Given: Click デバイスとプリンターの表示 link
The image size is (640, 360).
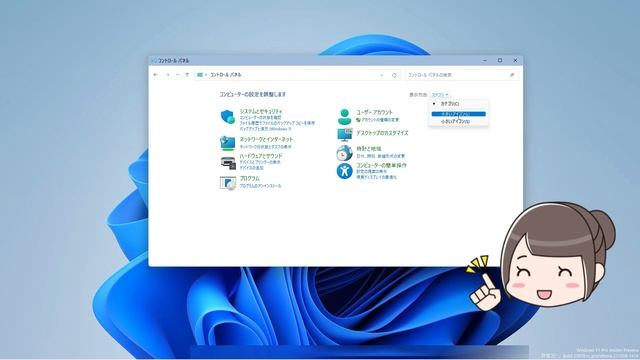Looking at the screenshot, I should point(260,162).
